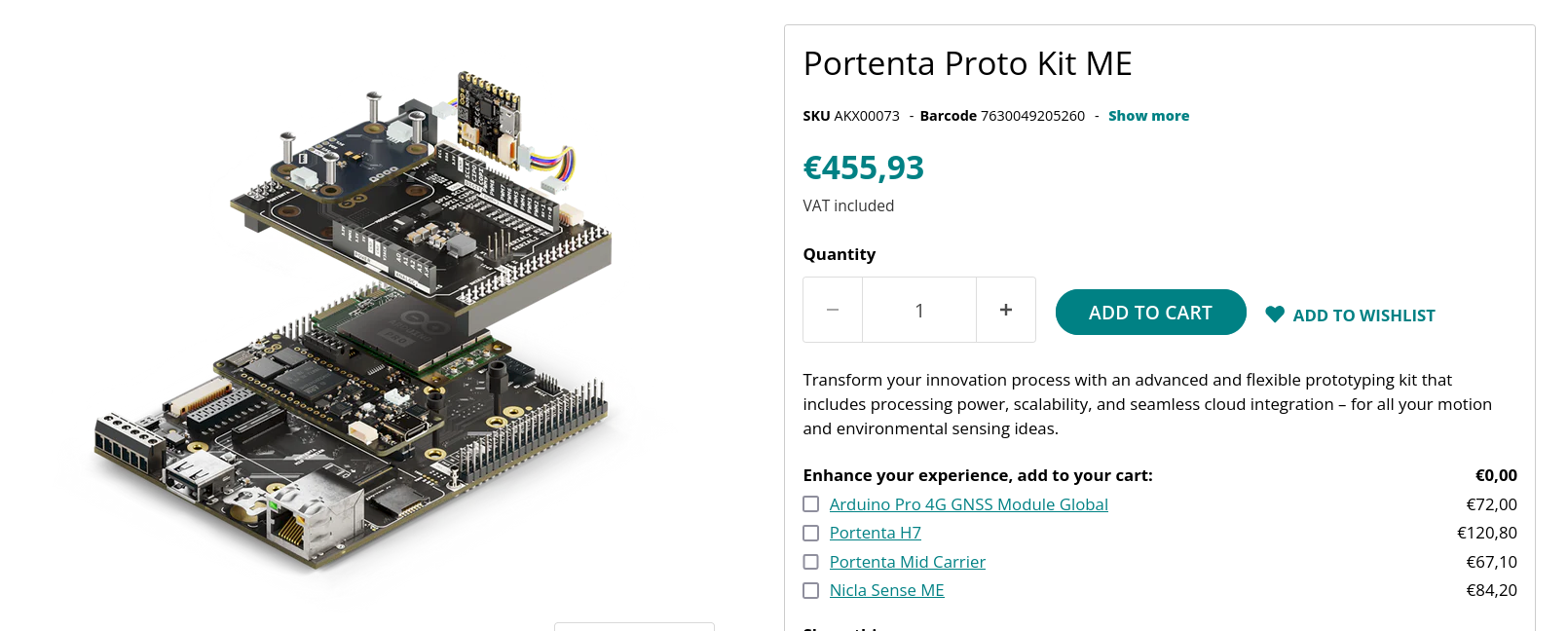The image size is (1568, 631).
Task: Decrease quantity with the minus button
Action: click(x=833, y=310)
